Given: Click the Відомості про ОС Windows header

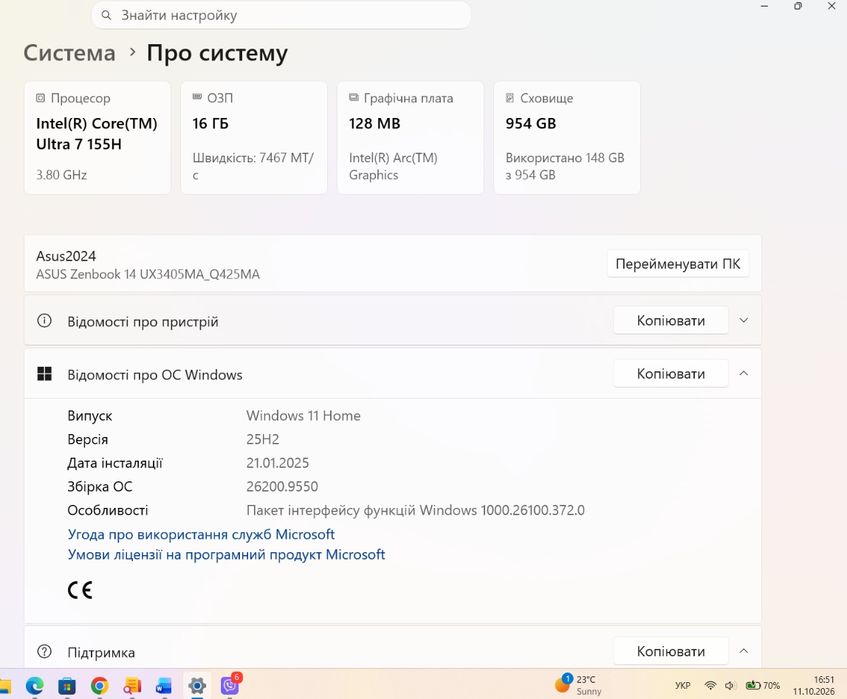Looking at the screenshot, I should point(393,374).
